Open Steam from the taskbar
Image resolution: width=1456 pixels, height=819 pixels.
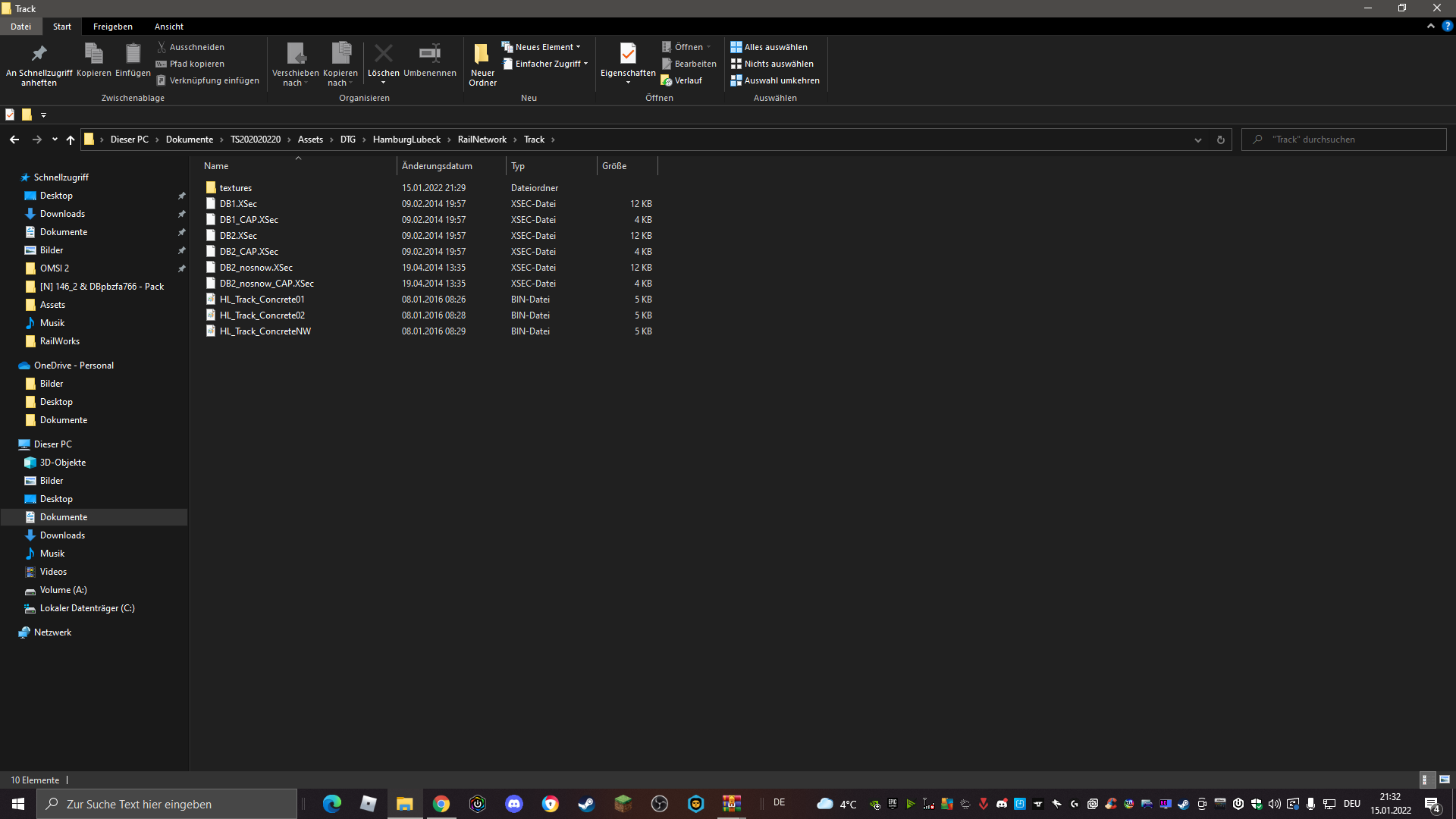click(586, 804)
